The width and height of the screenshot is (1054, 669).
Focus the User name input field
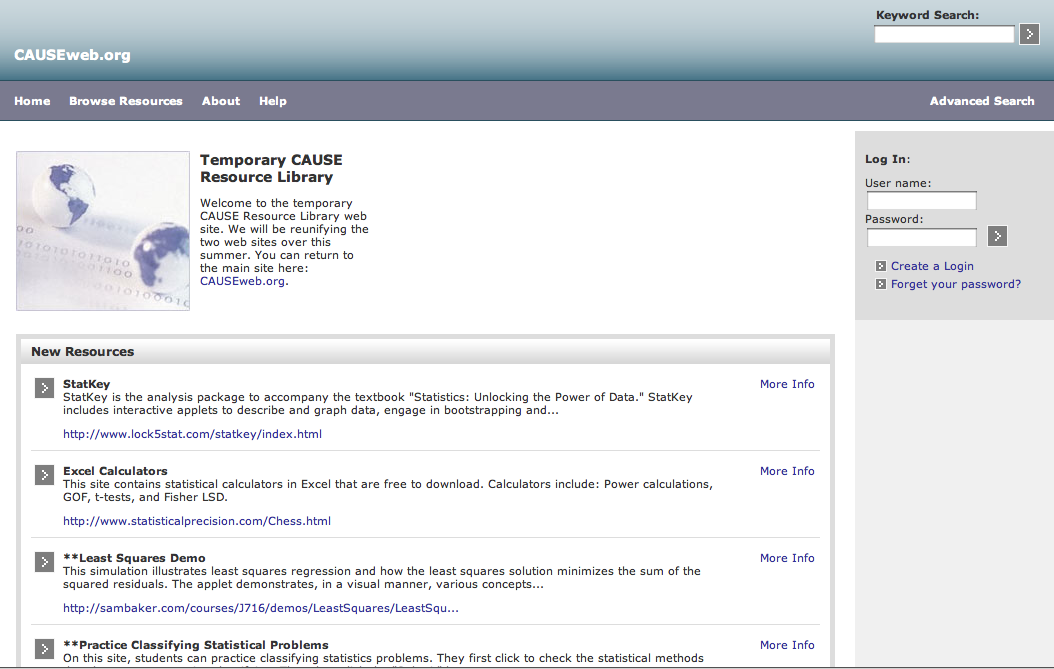click(921, 201)
